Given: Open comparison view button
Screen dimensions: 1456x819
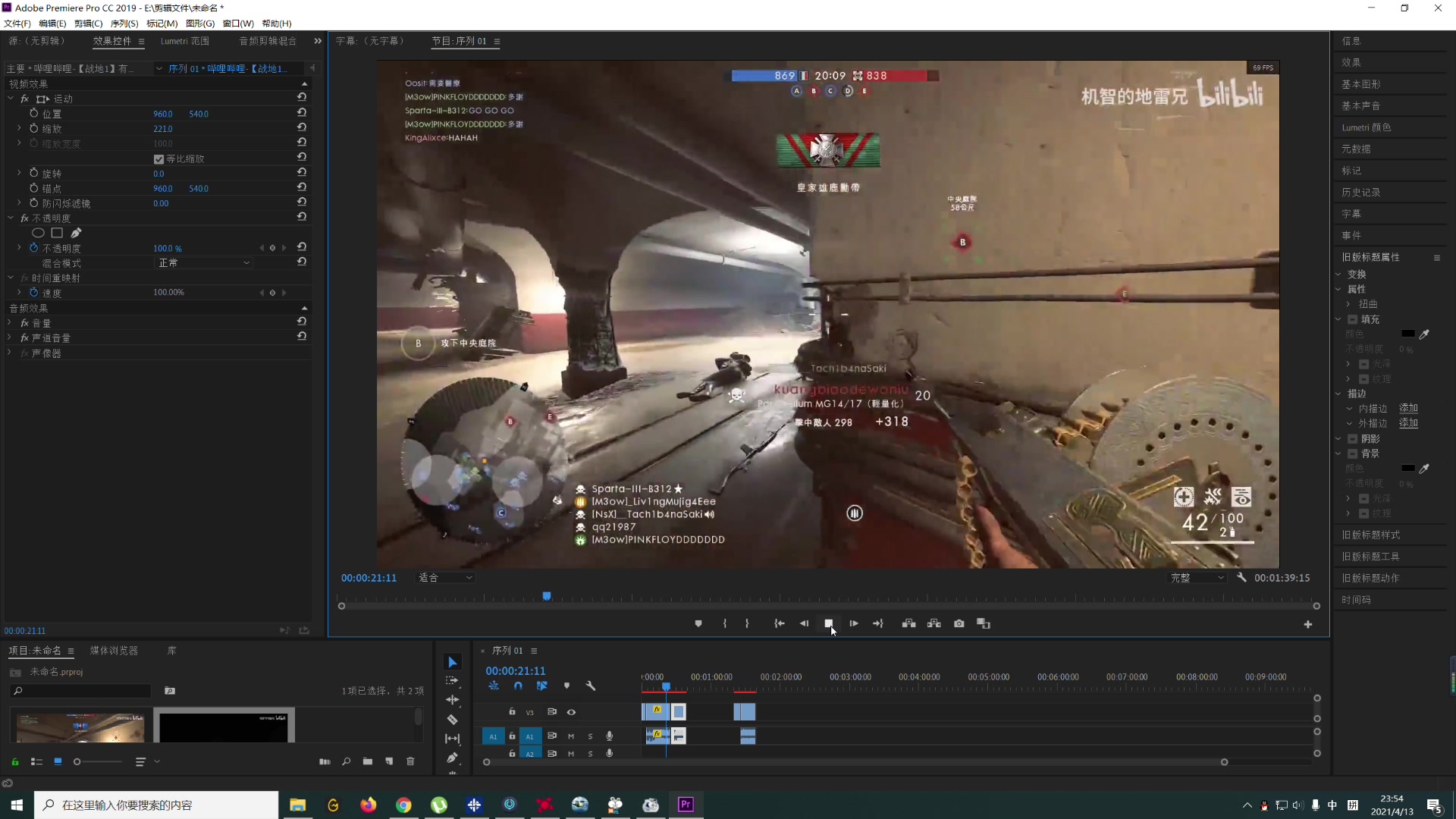Looking at the screenshot, I should [984, 623].
